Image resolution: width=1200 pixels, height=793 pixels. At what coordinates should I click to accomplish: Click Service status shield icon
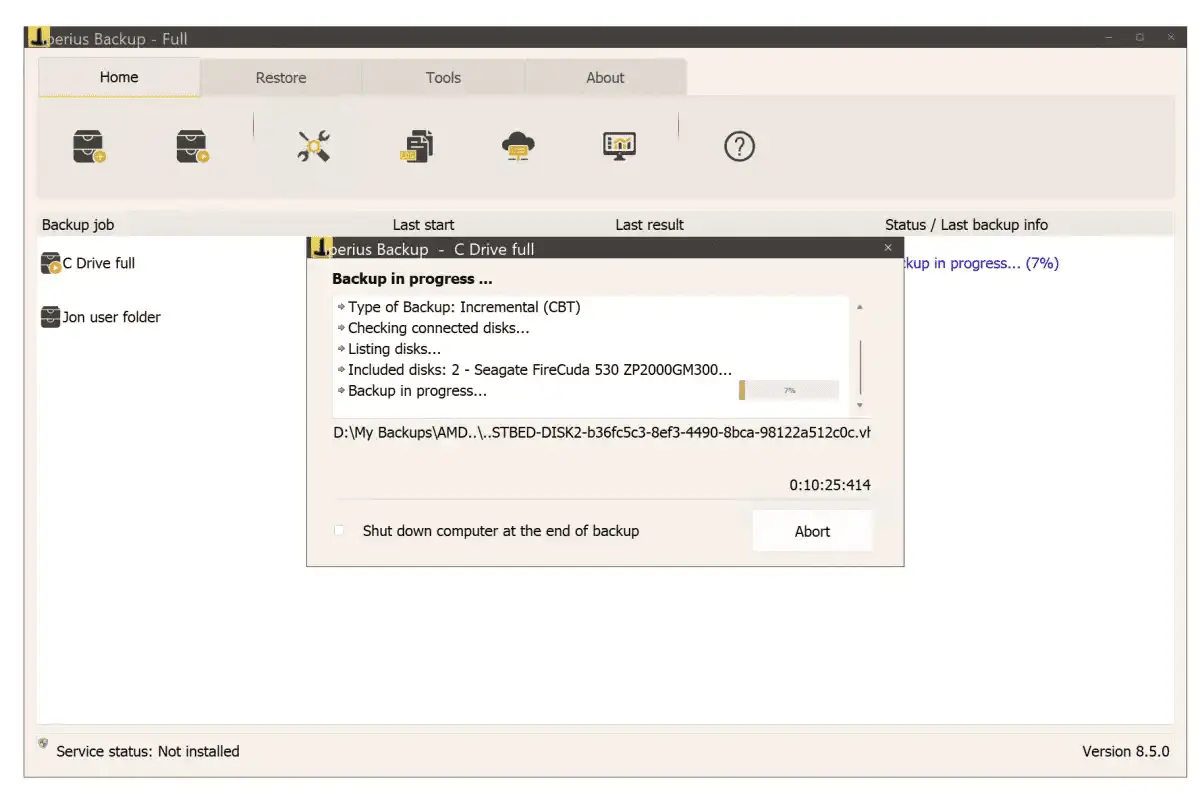click(43, 744)
